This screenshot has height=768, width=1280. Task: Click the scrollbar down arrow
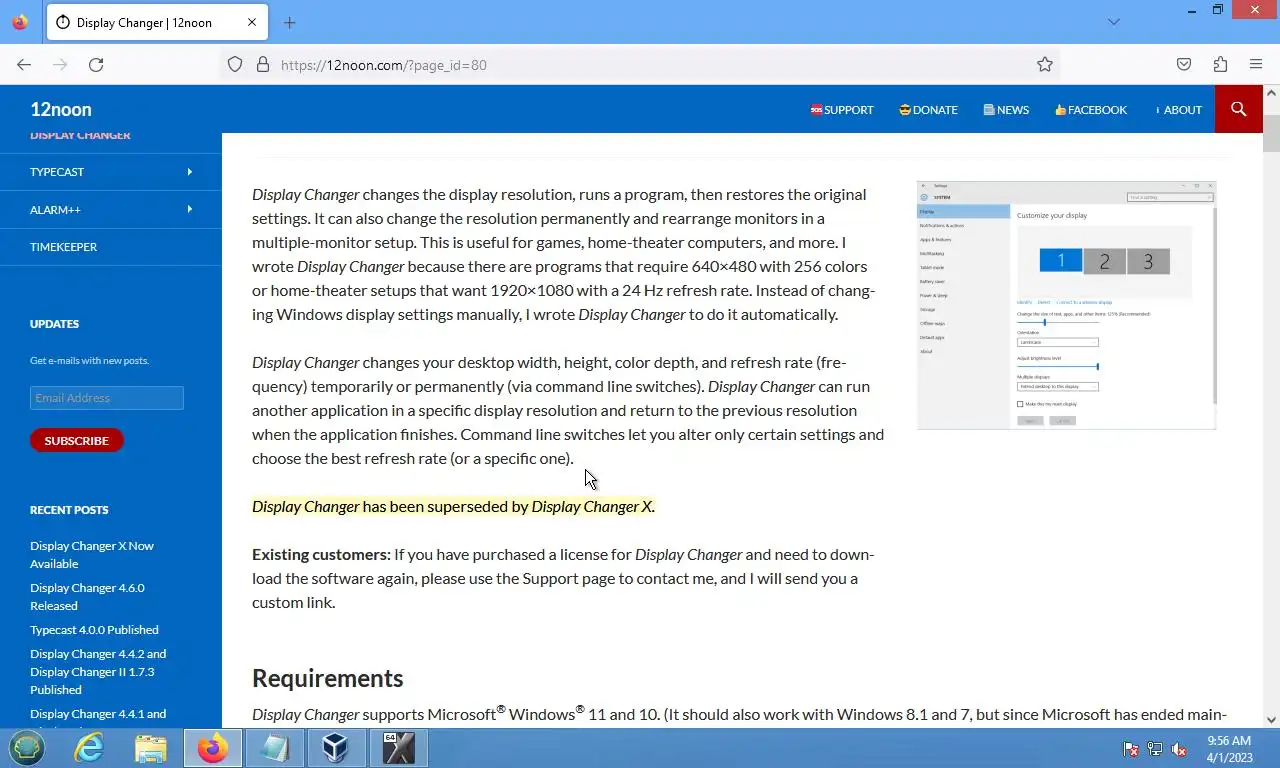click(1271, 719)
